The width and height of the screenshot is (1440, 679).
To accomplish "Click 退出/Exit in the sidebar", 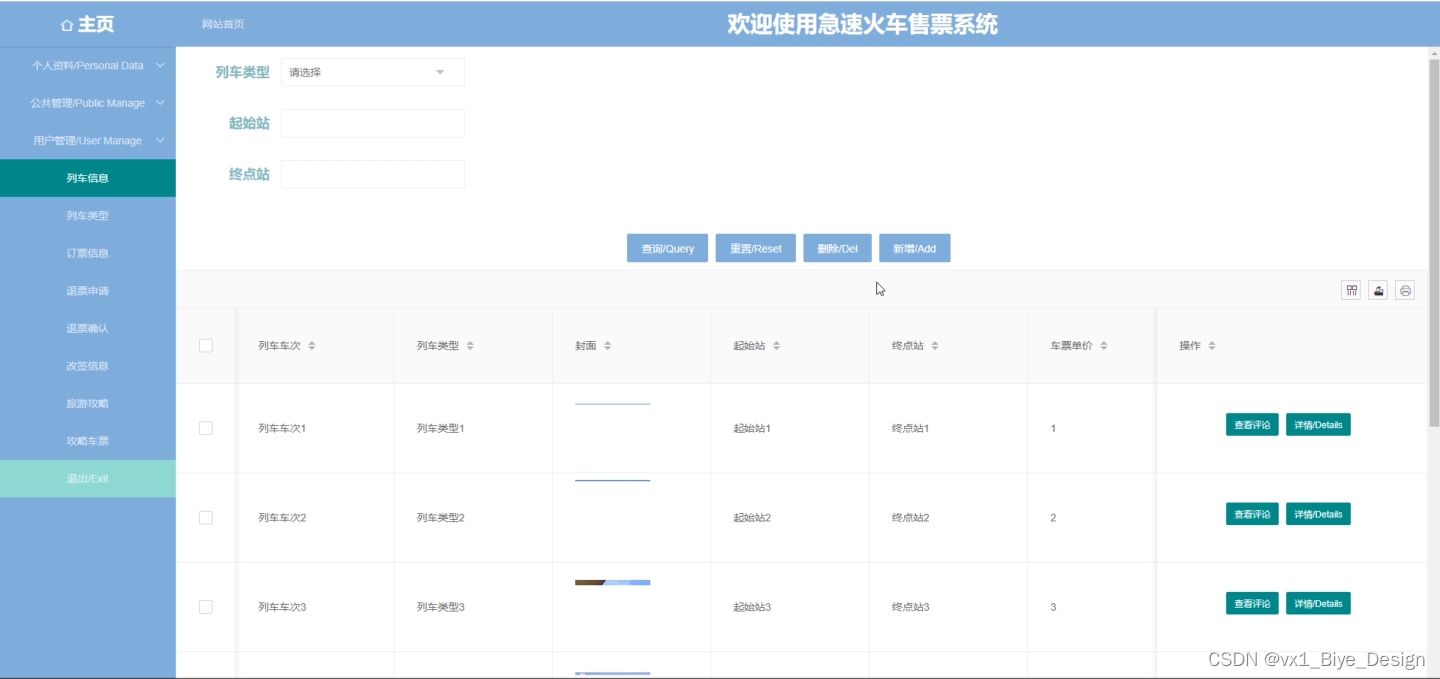I will (88, 478).
